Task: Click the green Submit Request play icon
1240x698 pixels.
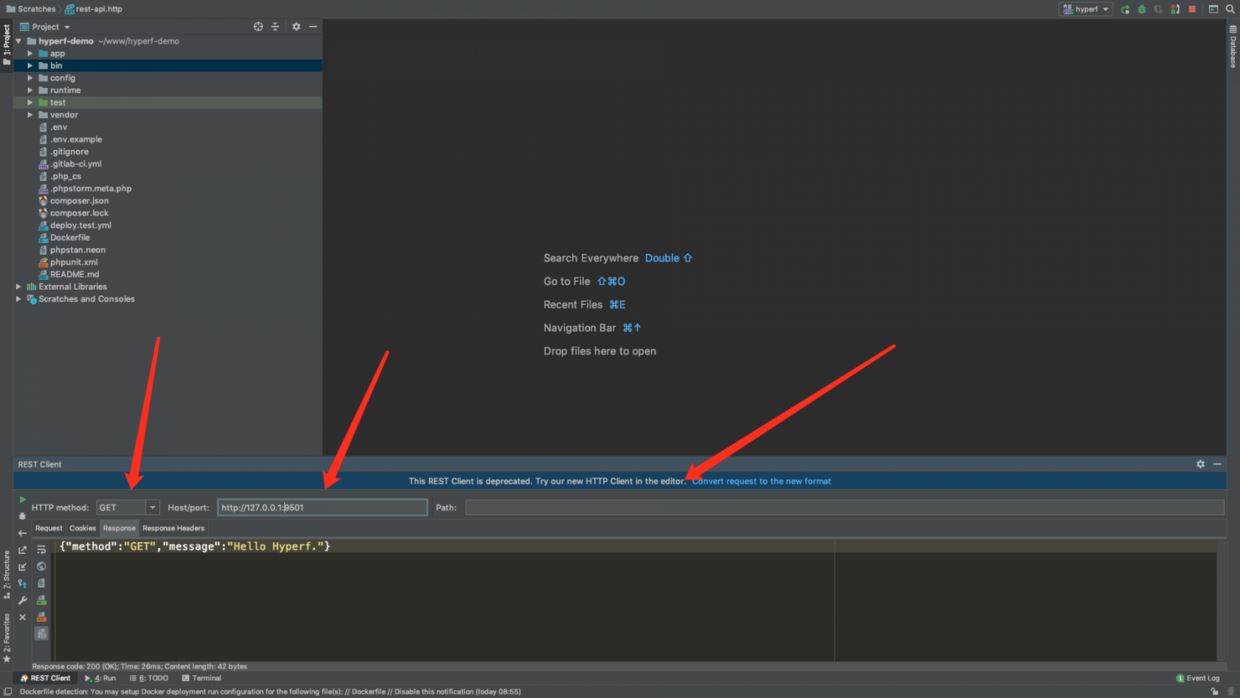Action: click(22, 500)
